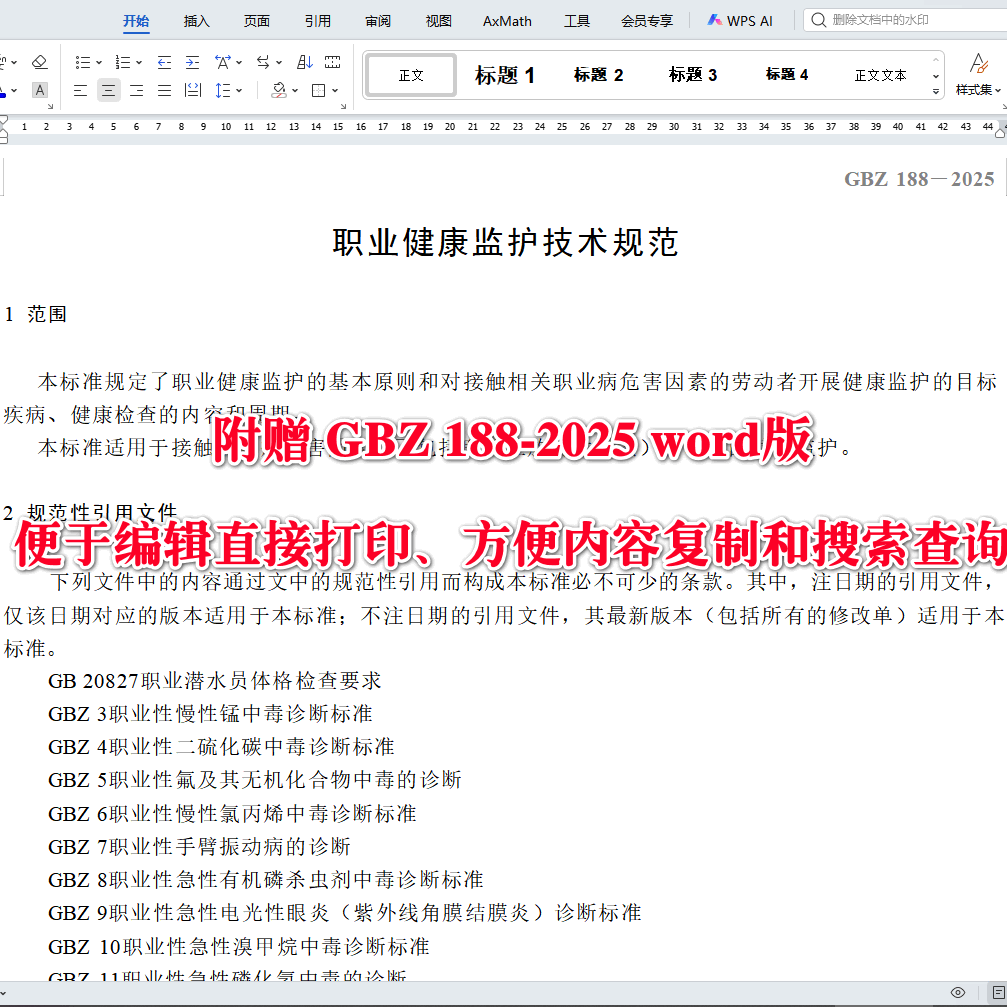Screen dimensions: 1007x1007
Task: Open the 审阅 ribbon tab
Action: pos(377,20)
